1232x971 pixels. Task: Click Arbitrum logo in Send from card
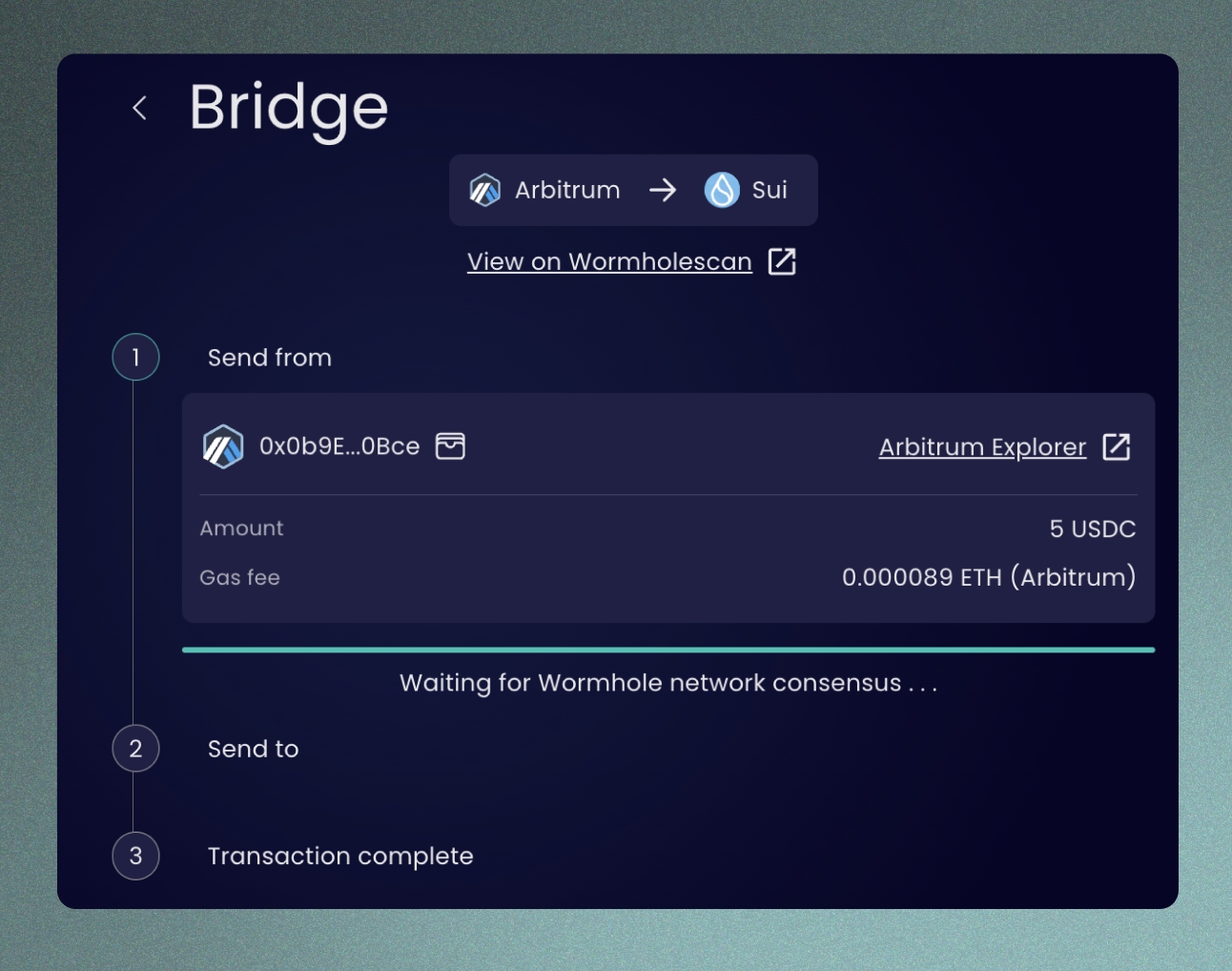coord(223,446)
